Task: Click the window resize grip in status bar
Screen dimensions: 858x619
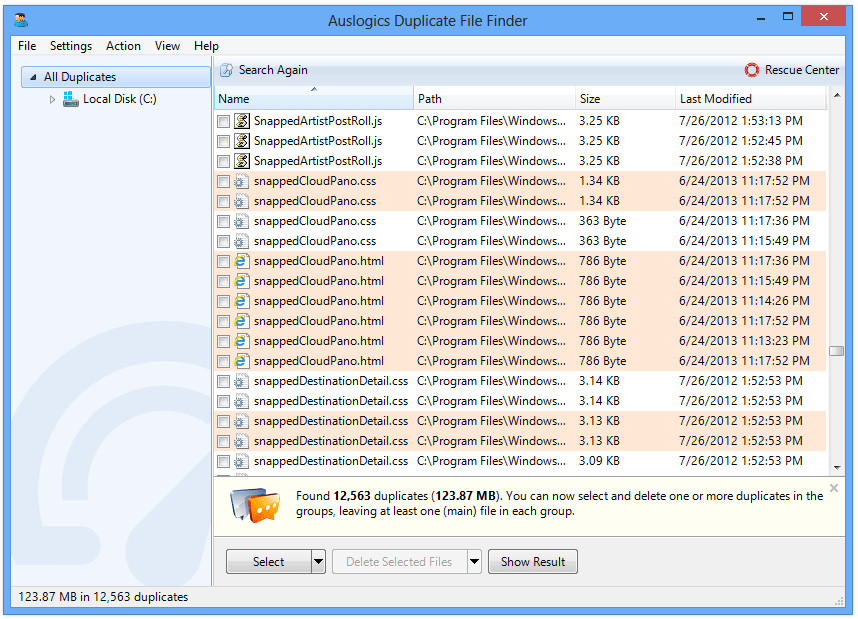Action: click(x=839, y=601)
